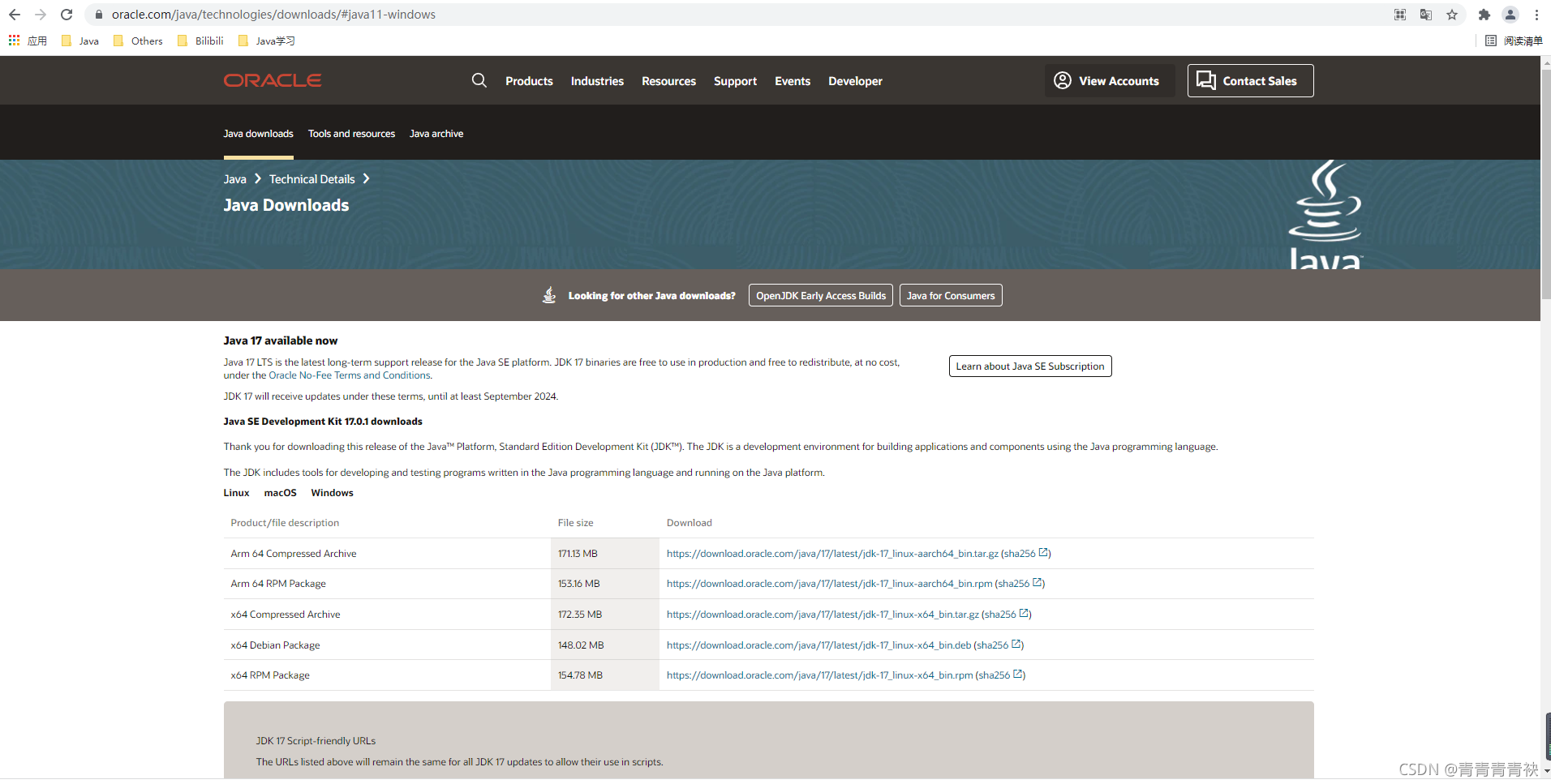The width and height of the screenshot is (1551, 784).
Task: Open the Chrome three-dot menu
Action: tap(1536, 15)
